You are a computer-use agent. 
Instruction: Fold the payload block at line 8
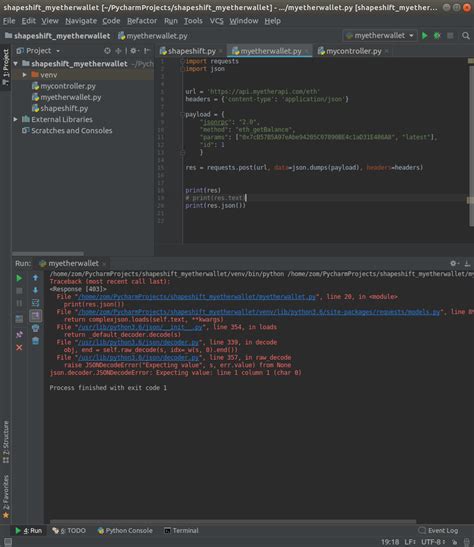182,114
